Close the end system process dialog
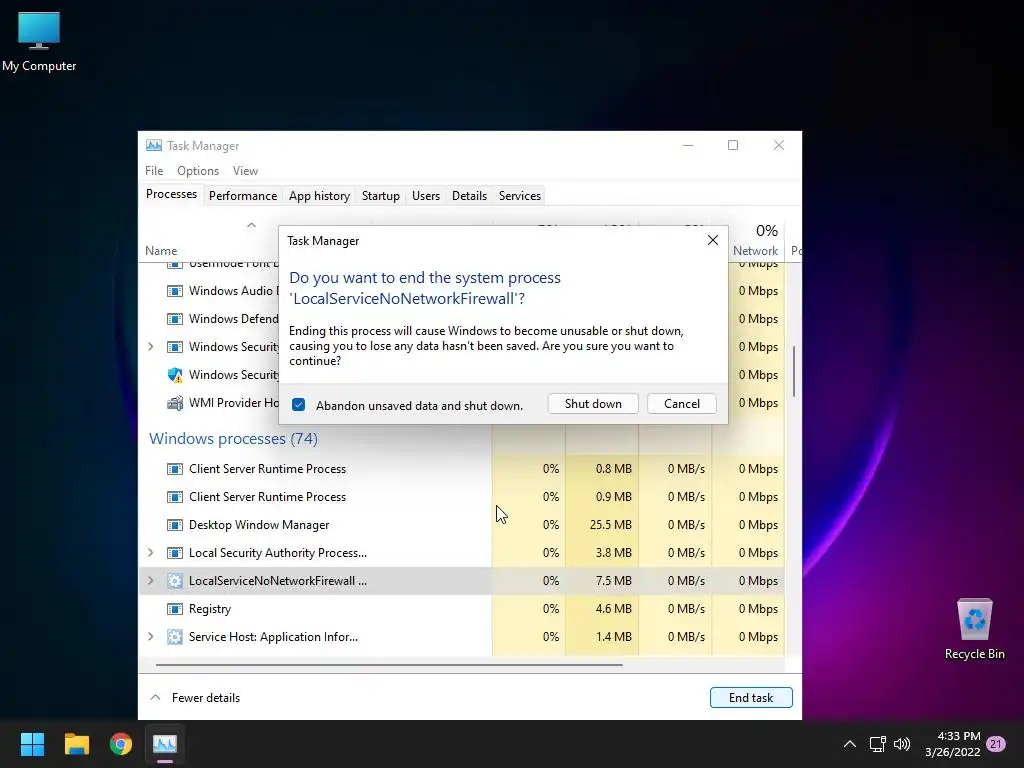The width and height of the screenshot is (1024, 768). click(x=712, y=240)
